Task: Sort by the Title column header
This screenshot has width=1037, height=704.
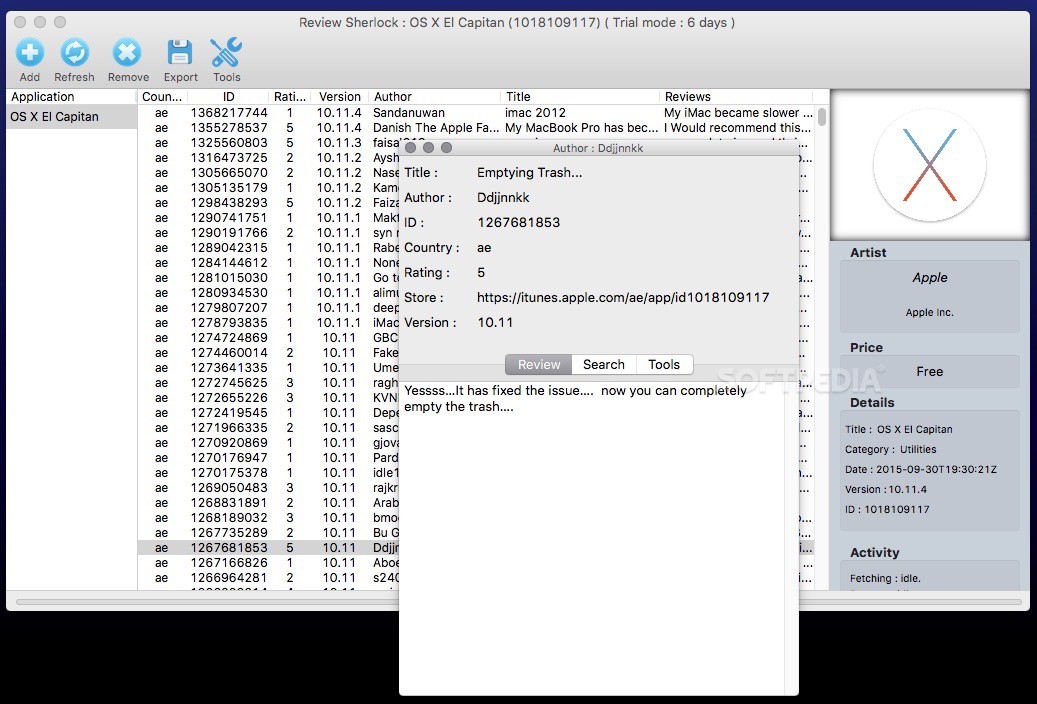Action: coord(580,97)
